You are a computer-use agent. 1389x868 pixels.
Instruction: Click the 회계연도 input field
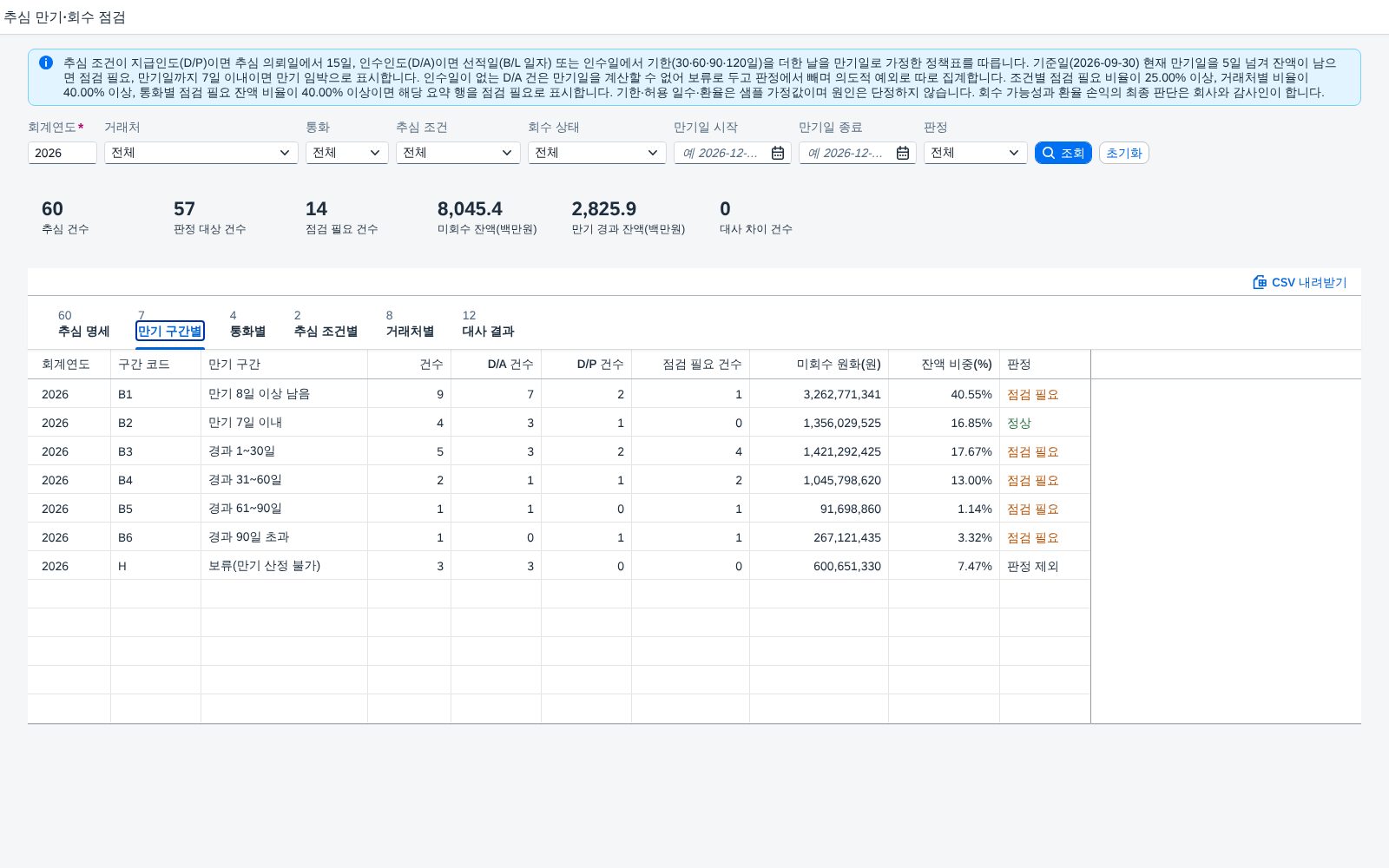click(63, 153)
